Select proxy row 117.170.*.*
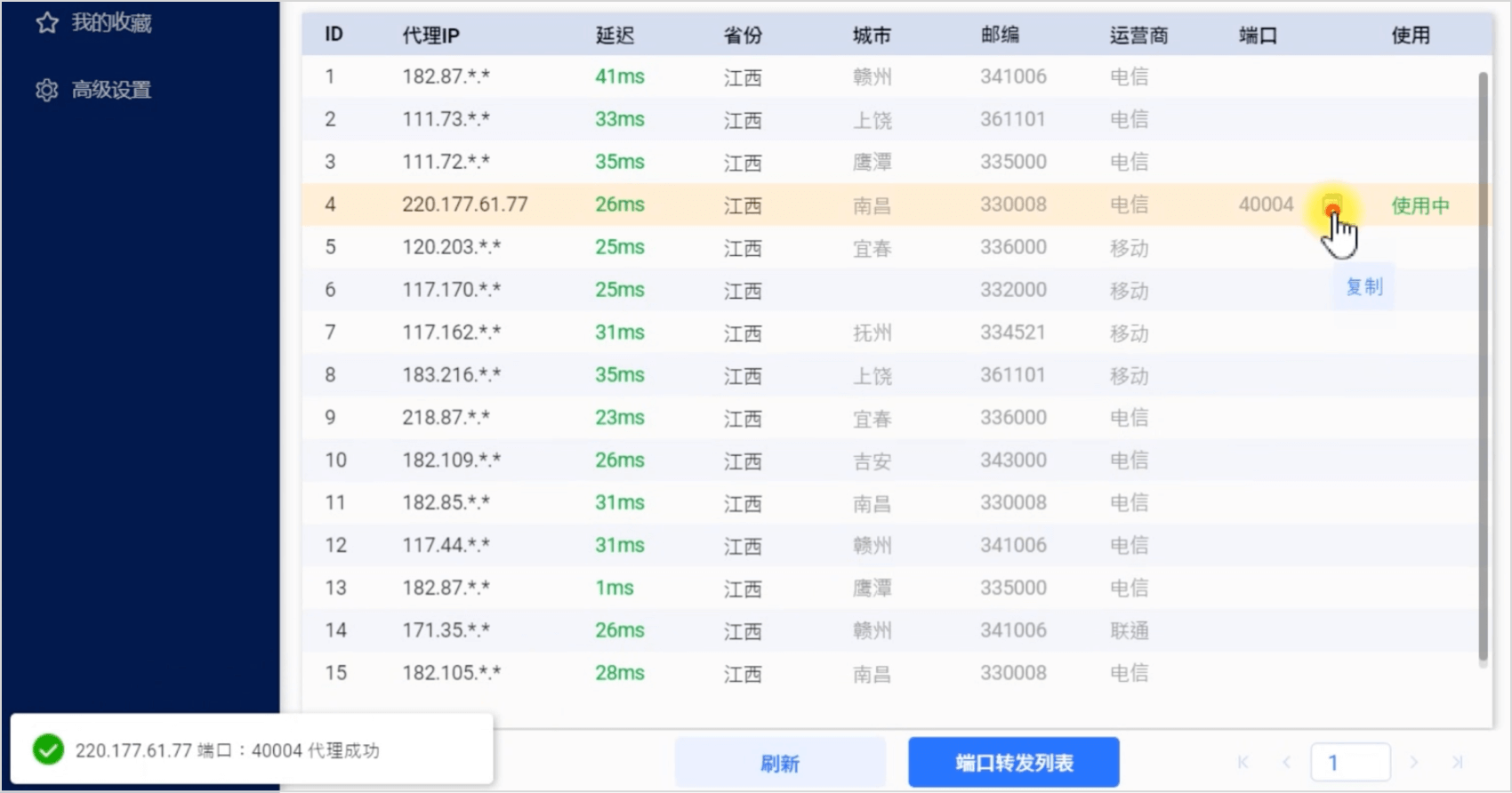1512x793 pixels. 889,290
